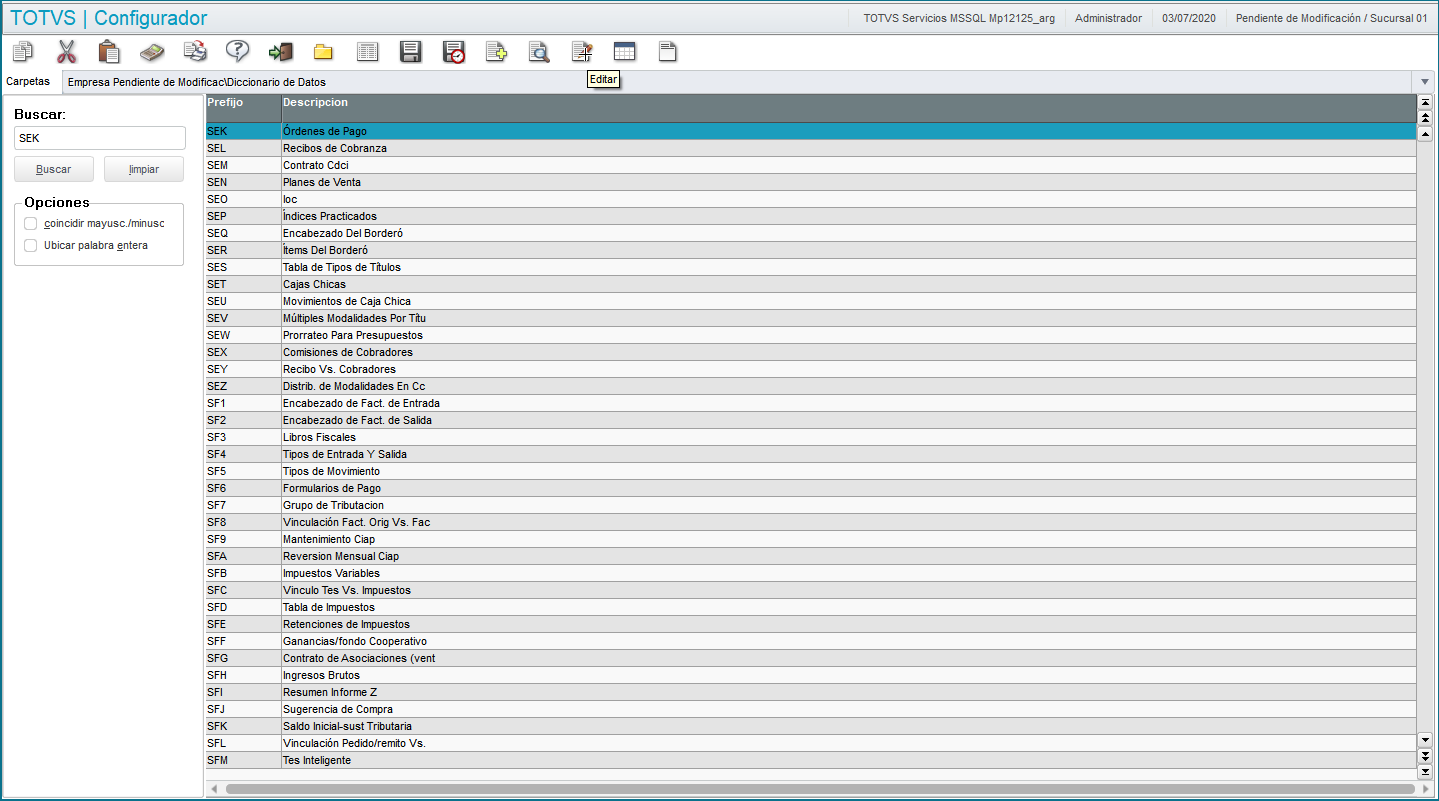The height and width of the screenshot is (801, 1439).
Task: Click the blank page toolbar icon
Action: [x=667, y=52]
